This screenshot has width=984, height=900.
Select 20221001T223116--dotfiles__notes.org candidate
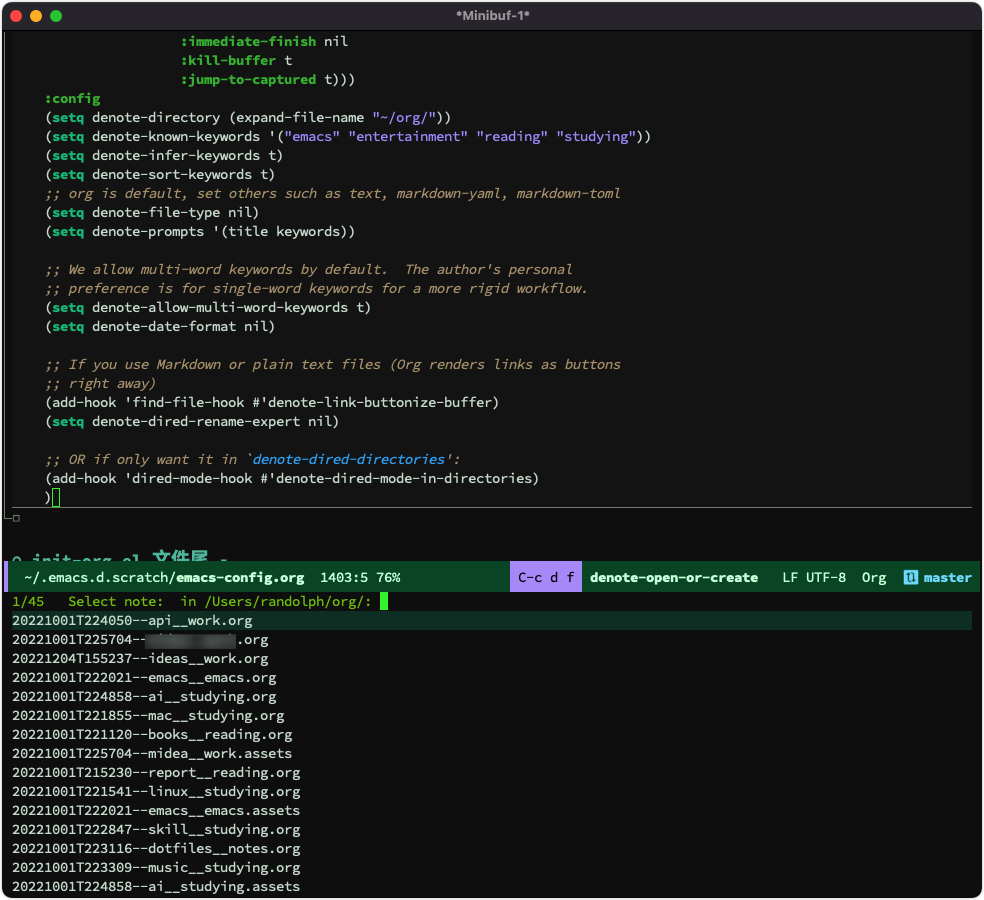[491, 849]
